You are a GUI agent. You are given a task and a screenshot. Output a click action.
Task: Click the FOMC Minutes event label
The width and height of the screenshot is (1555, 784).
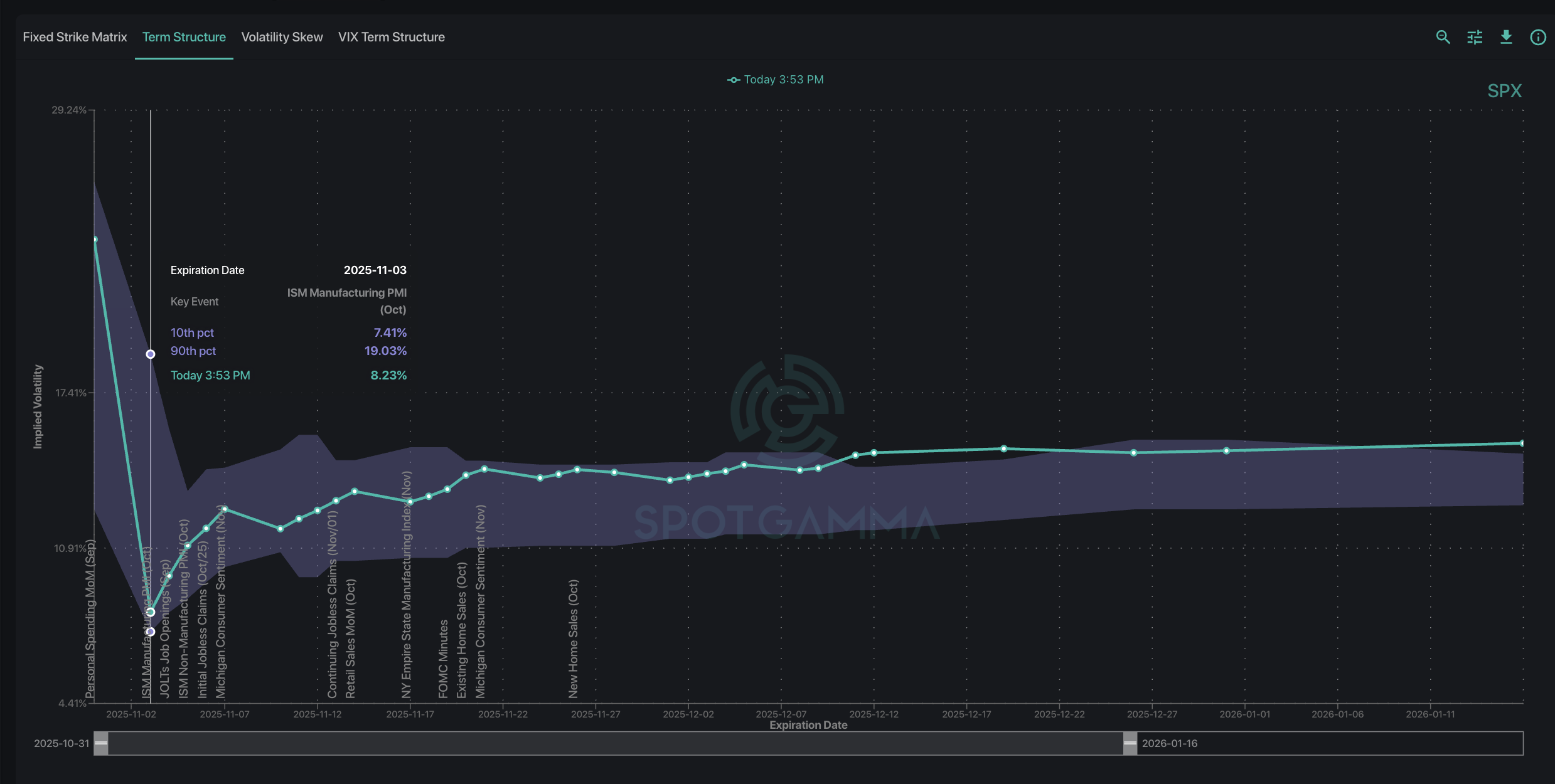(x=444, y=659)
